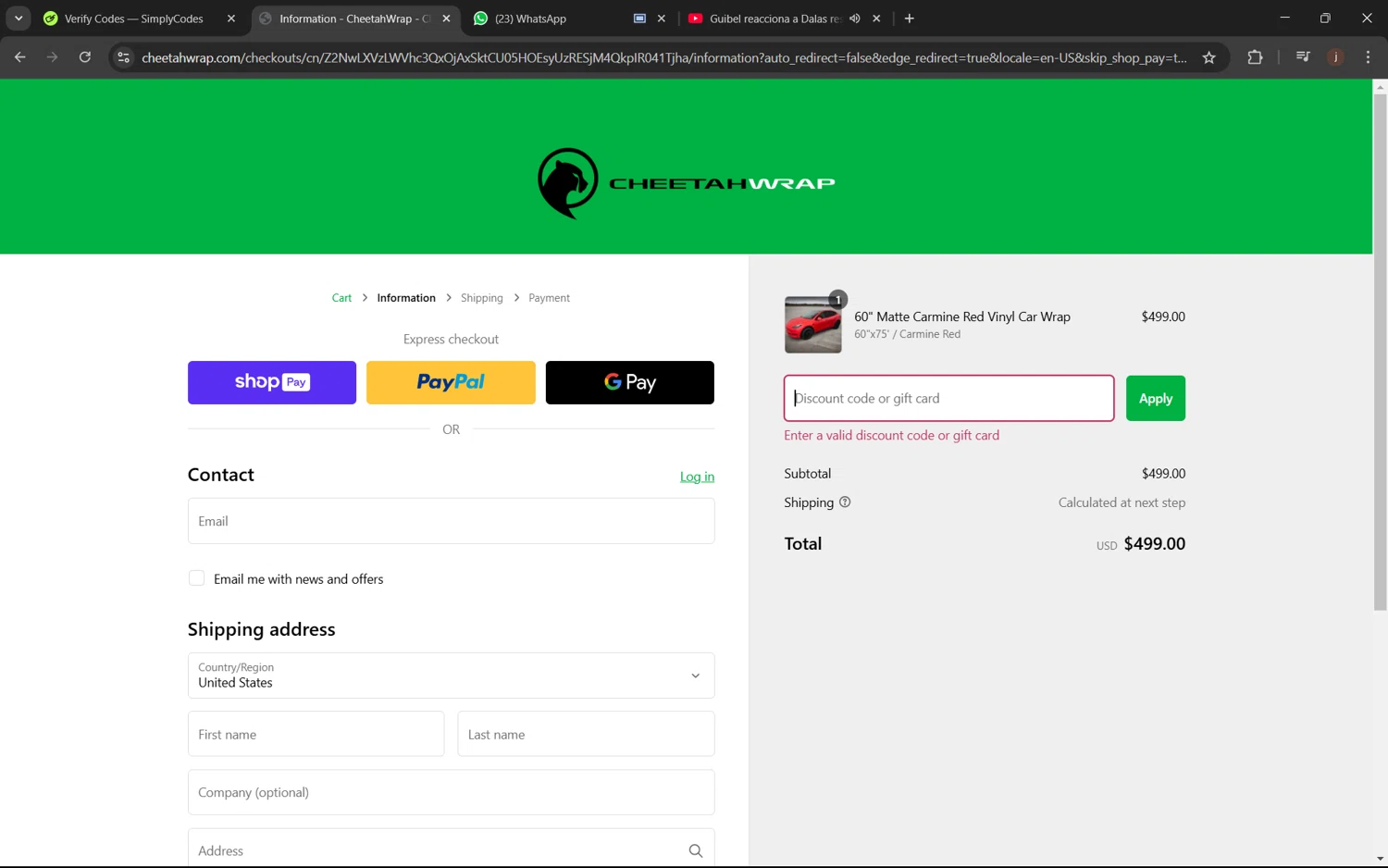Viewport: 1388px width, 868px height.
Task: Open the media controls icon in toolbar
Action: pos(1303,57)
